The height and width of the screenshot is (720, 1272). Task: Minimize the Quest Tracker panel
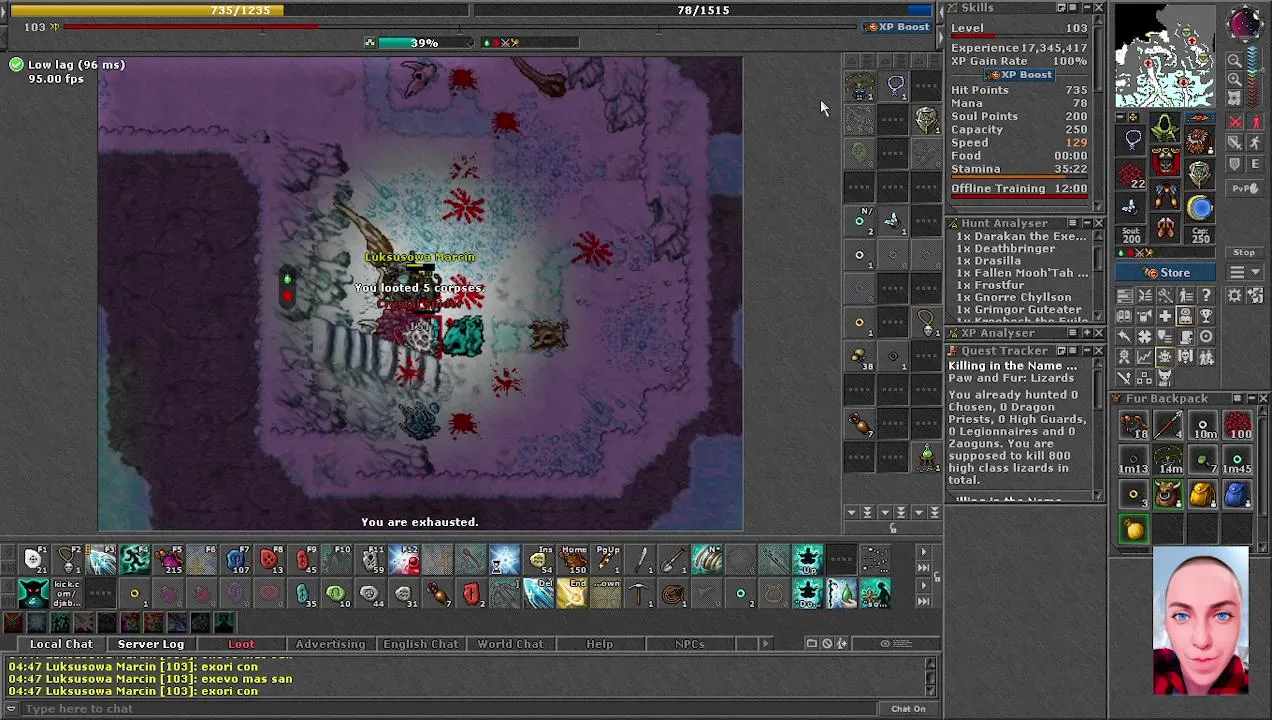[1086, 351]
